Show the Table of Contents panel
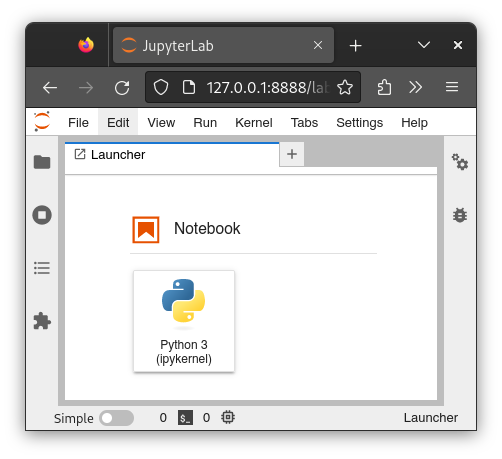 click(x=42, y=268)
